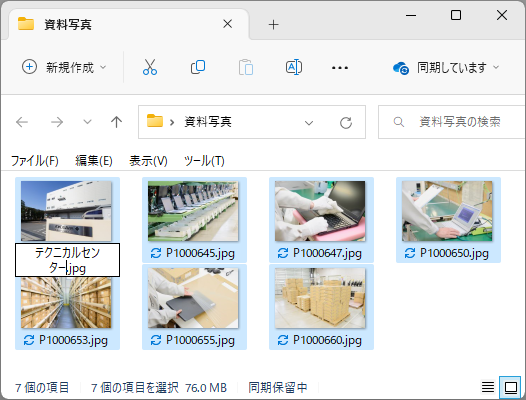Close the 資料写真 tab
Viewport: 526px width, 400px height.
point(227,24)
